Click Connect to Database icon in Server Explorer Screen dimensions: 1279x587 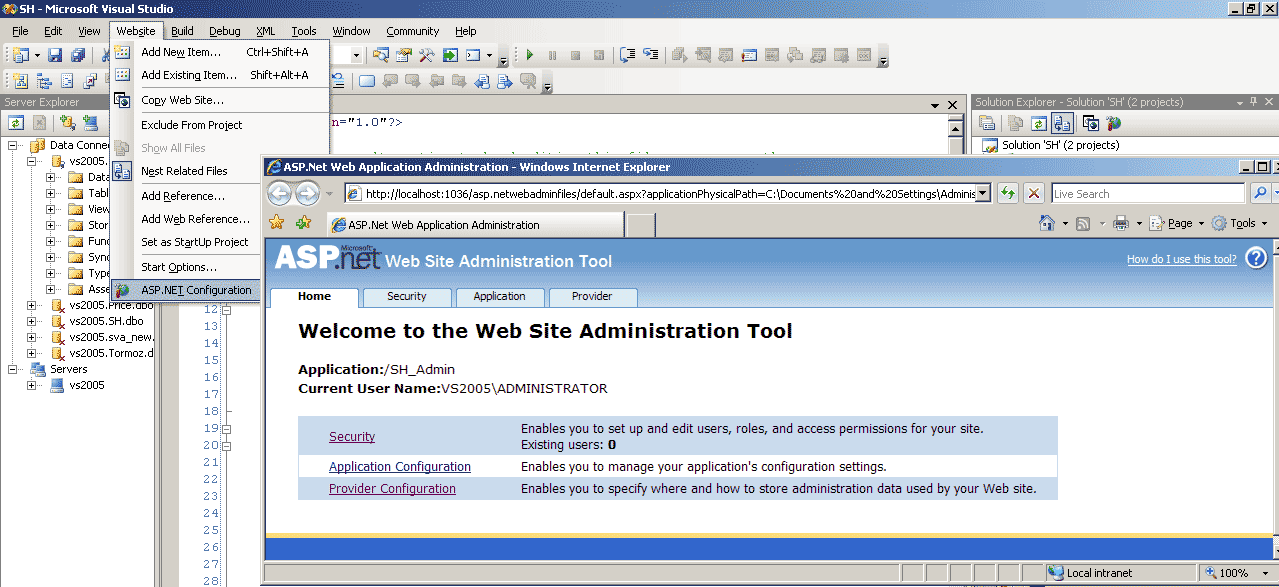tap(67, 123)
